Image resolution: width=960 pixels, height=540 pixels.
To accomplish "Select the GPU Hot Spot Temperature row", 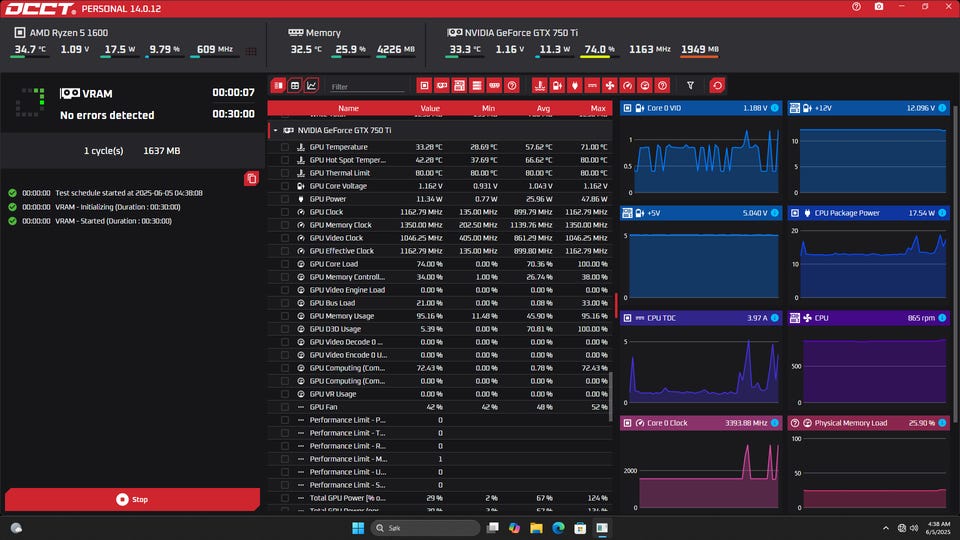I will point(440,160).
